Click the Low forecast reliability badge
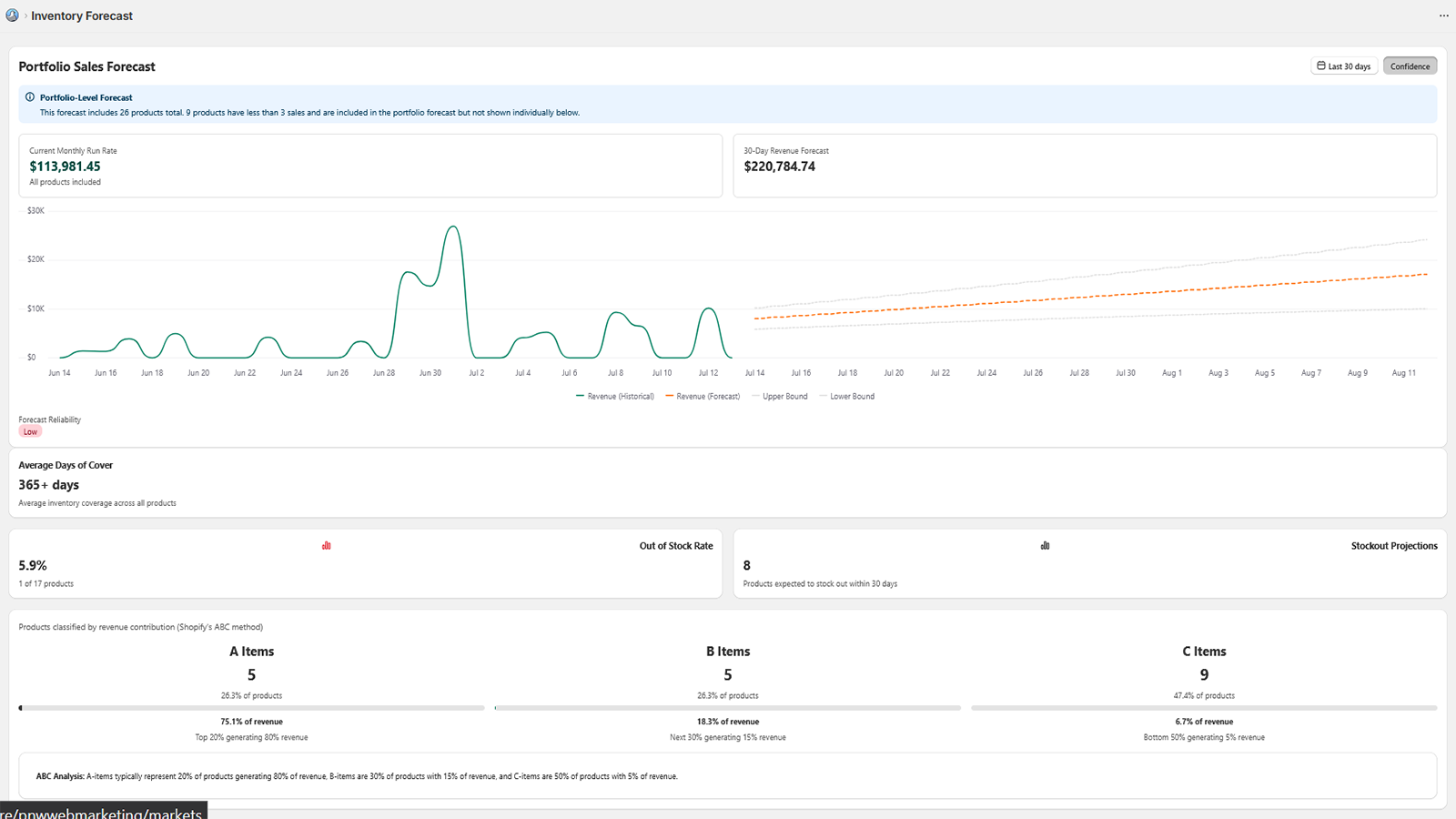Image resolution: width=1456 pixels, height=819 pixels. coord(30,431)
